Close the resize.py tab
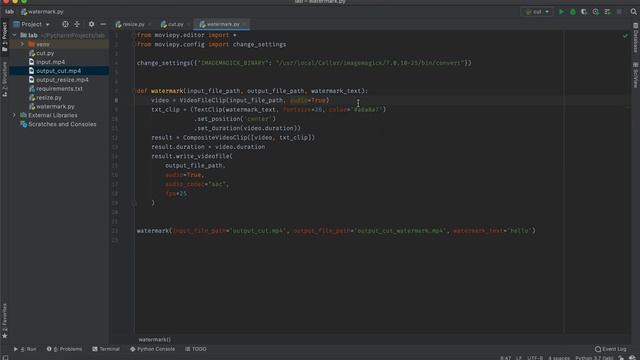This screenshot has height=360, width=640. (x=150, y=24)
